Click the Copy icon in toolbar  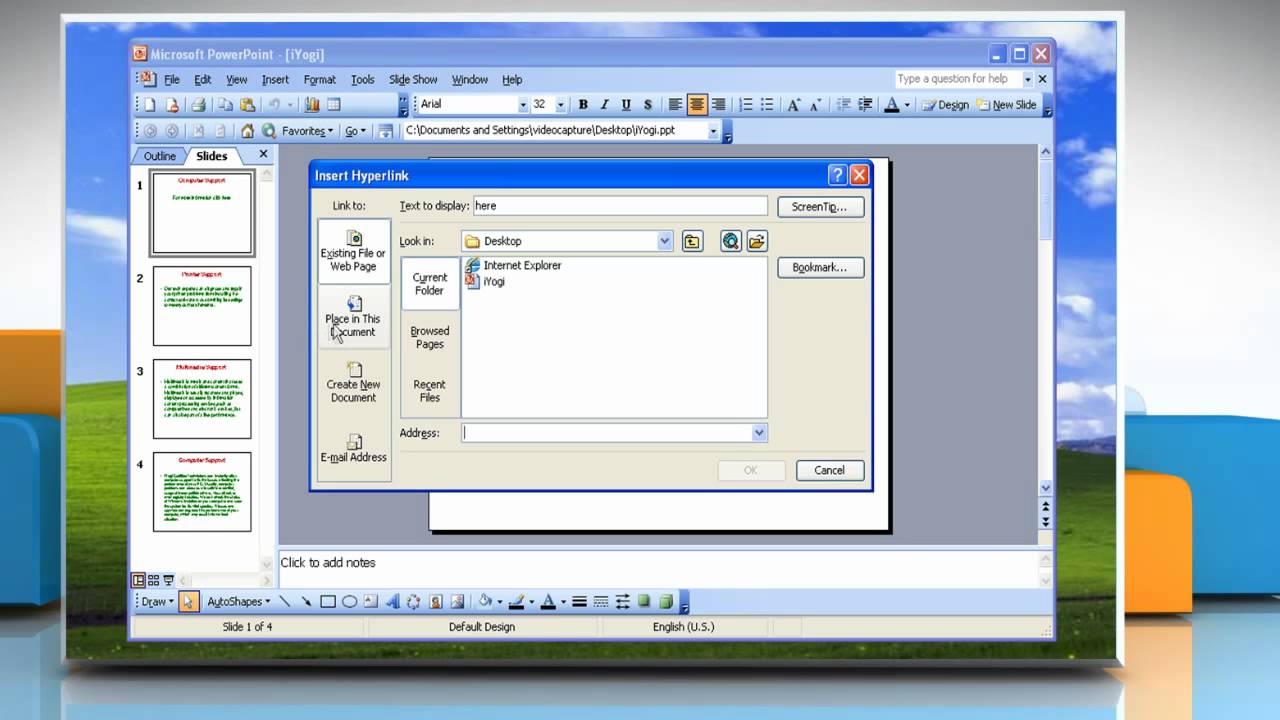226,104
